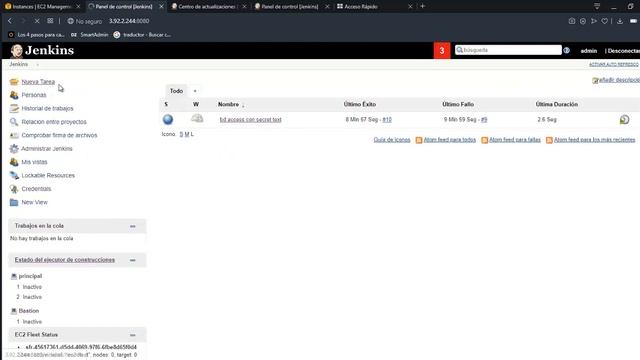Image resolution: width=640 pixels, height=360 pixels.
Task: Open the traductor bookmark
Action: click(x=142, y=35)
